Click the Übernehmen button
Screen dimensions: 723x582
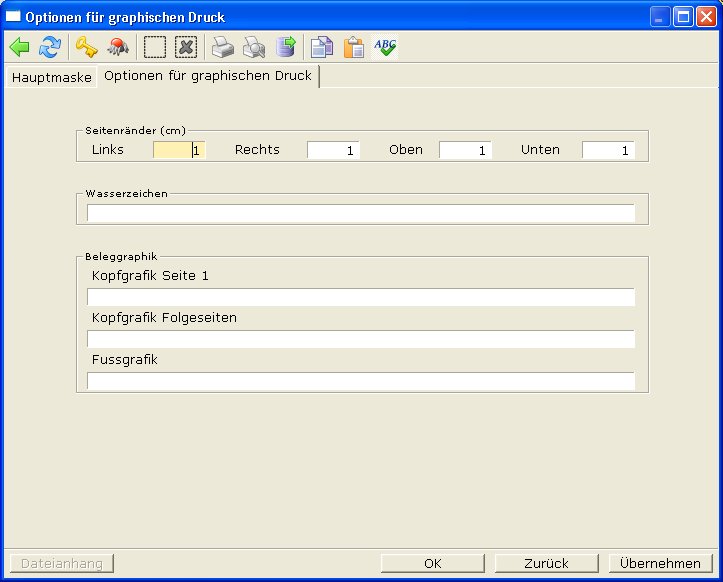(x=661, y=563)
